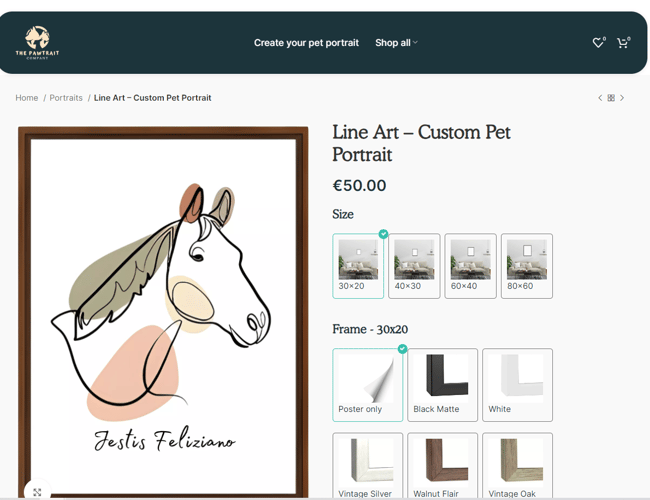Viewport: 650px width, 500px height.
Task: Expand the product image fullscreen
Action: (x=37, y=491)
